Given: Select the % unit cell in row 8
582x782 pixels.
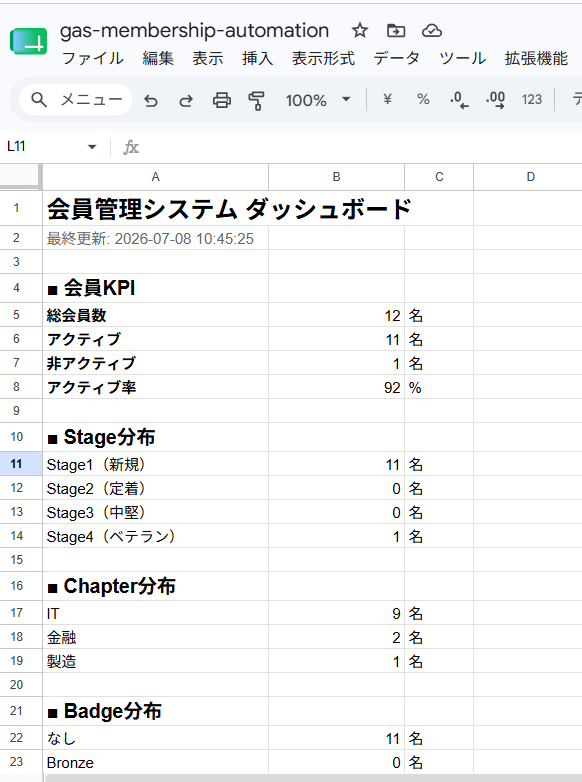Looking at the screenshot, I should [x=439, y=387].
